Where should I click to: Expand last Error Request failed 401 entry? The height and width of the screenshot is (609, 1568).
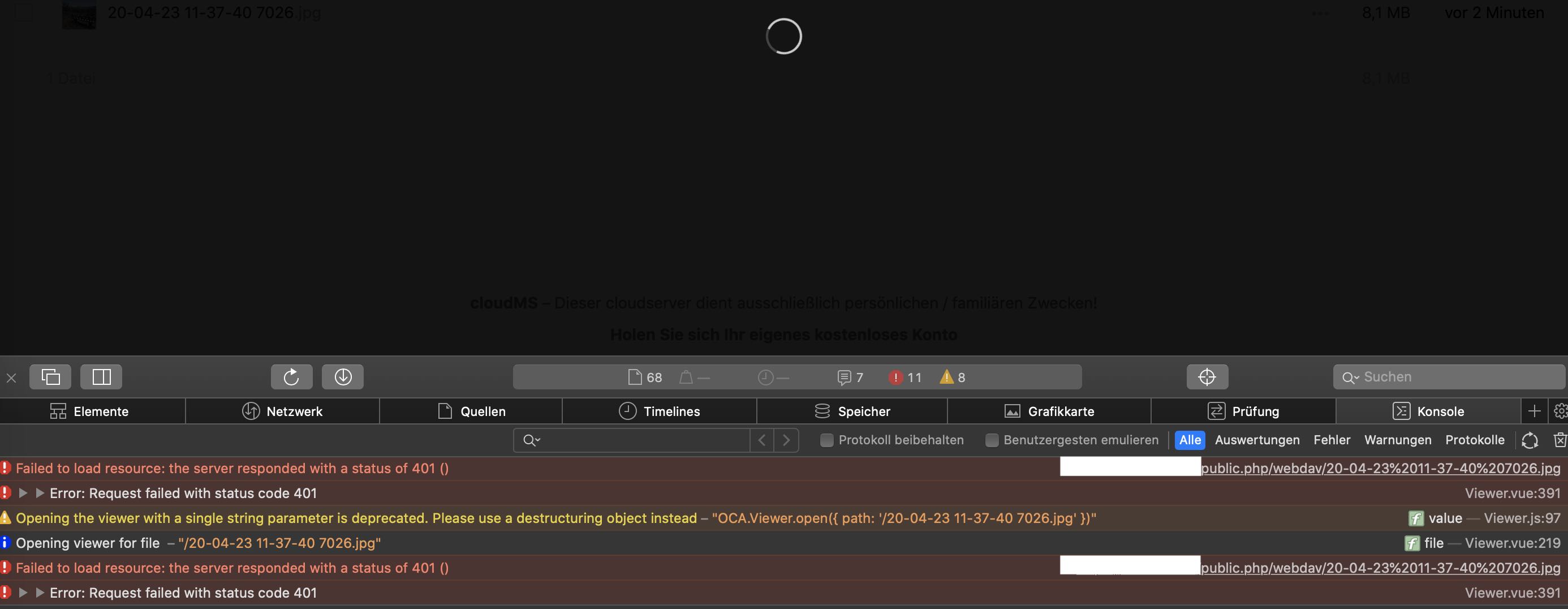[23, 593]
